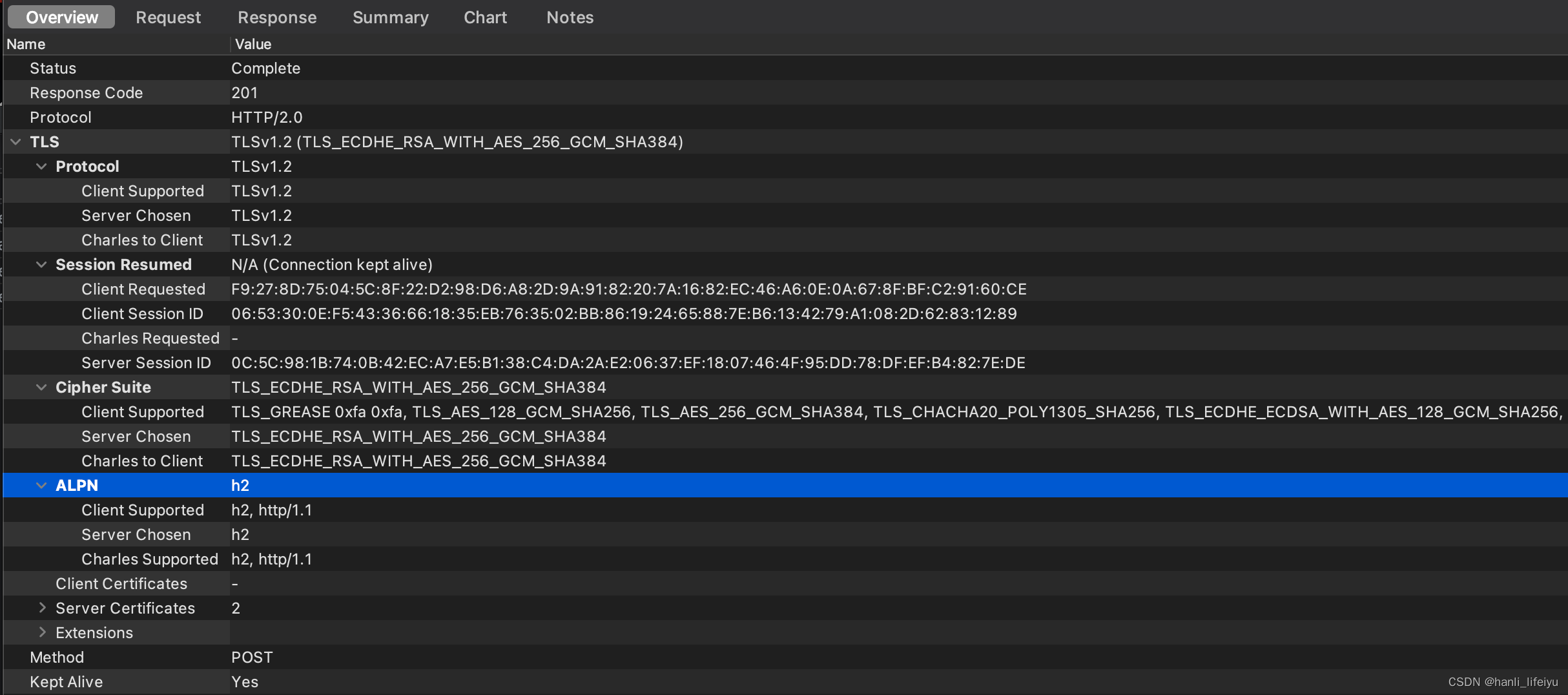Viewport: 1568px width, 695px height.
Task: Collapse the TLS tree section
Action: [15, 141]
